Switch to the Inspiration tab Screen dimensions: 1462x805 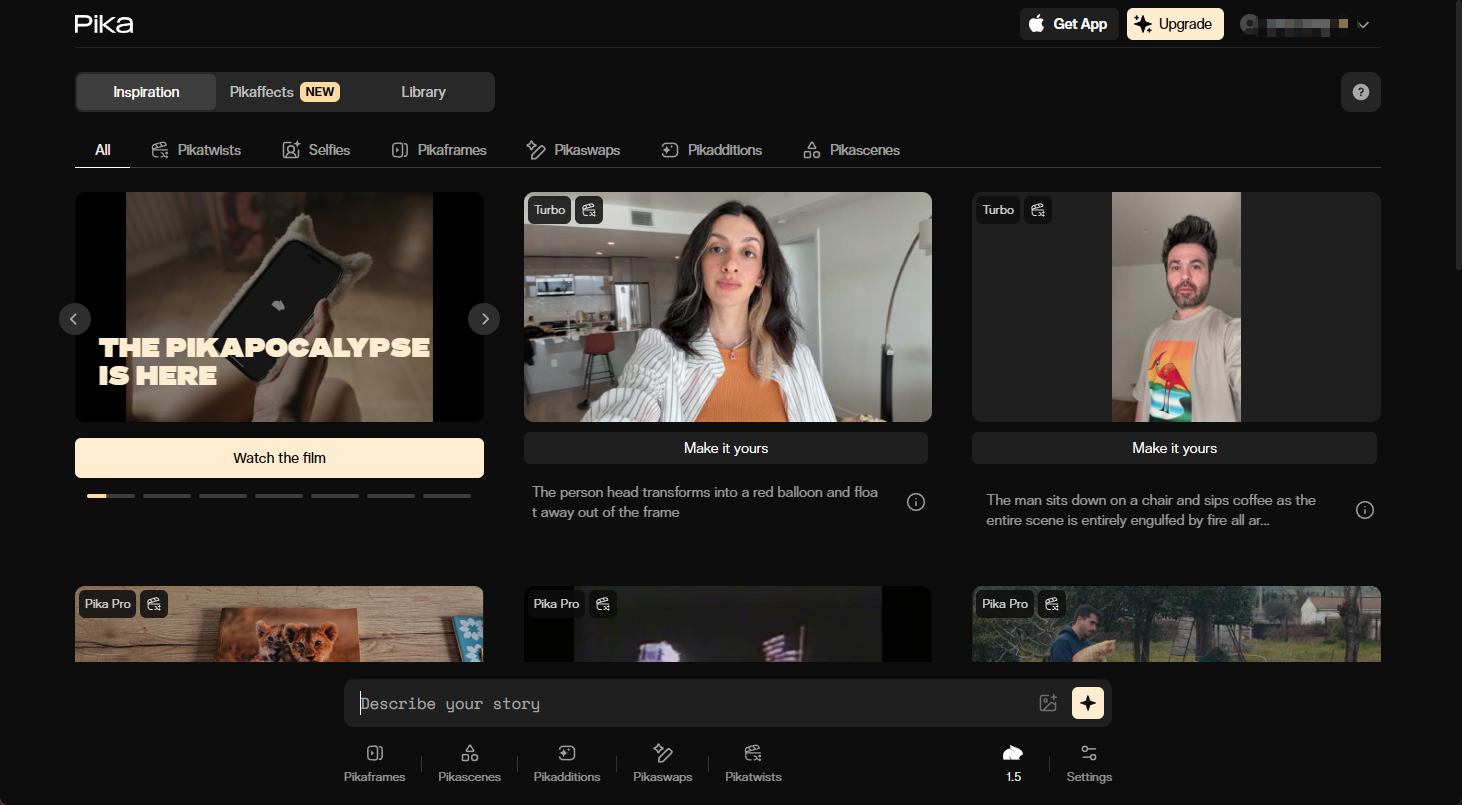[146, 92]
